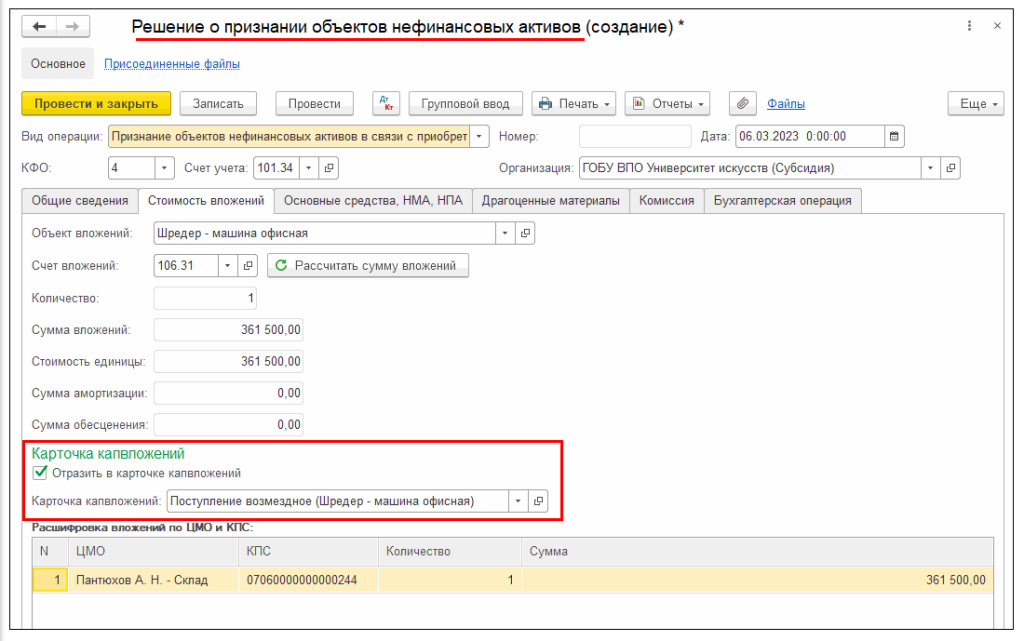This screenshot has height=641, width=1024.
Task: Expand the КФО dropdown
Action: [x=164, y=168]
